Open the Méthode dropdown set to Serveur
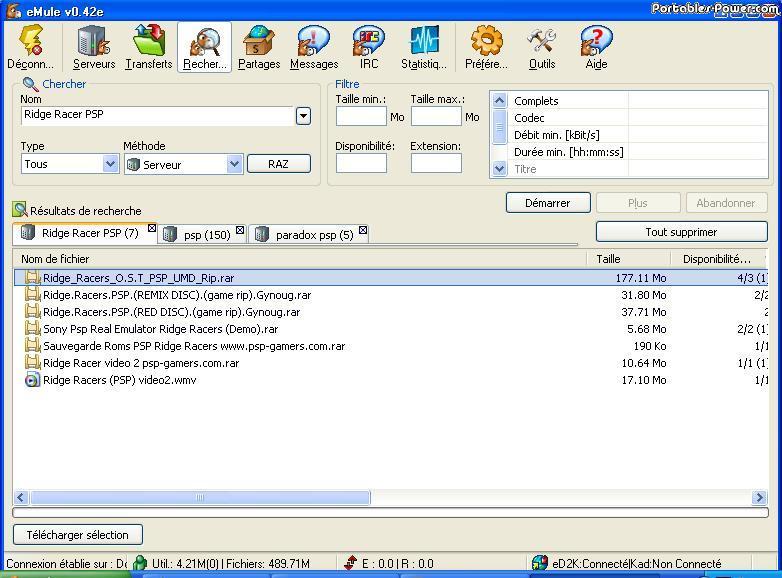 point(234,164)
